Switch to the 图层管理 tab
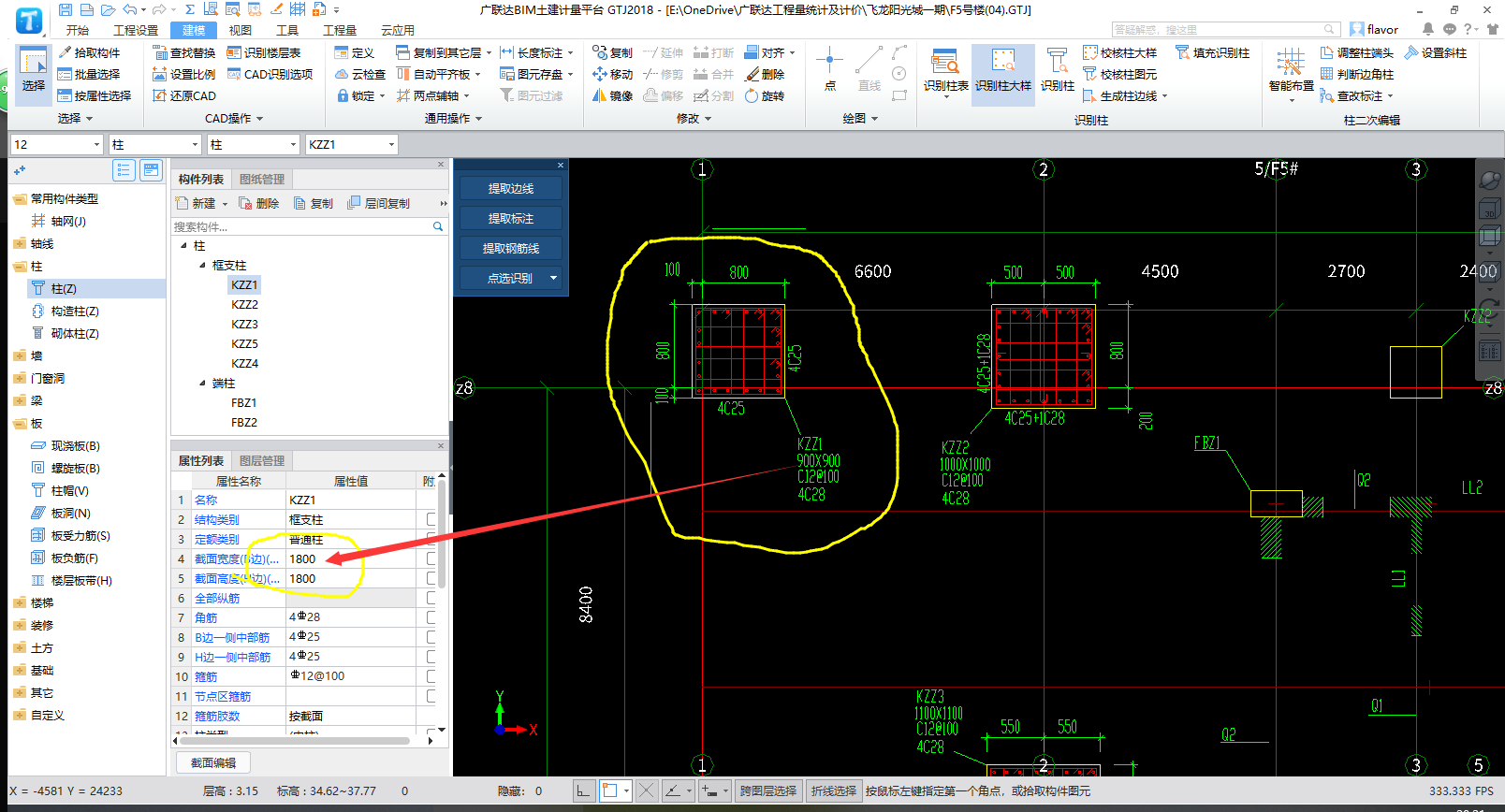1505x812 pixels. pos(262,460)
